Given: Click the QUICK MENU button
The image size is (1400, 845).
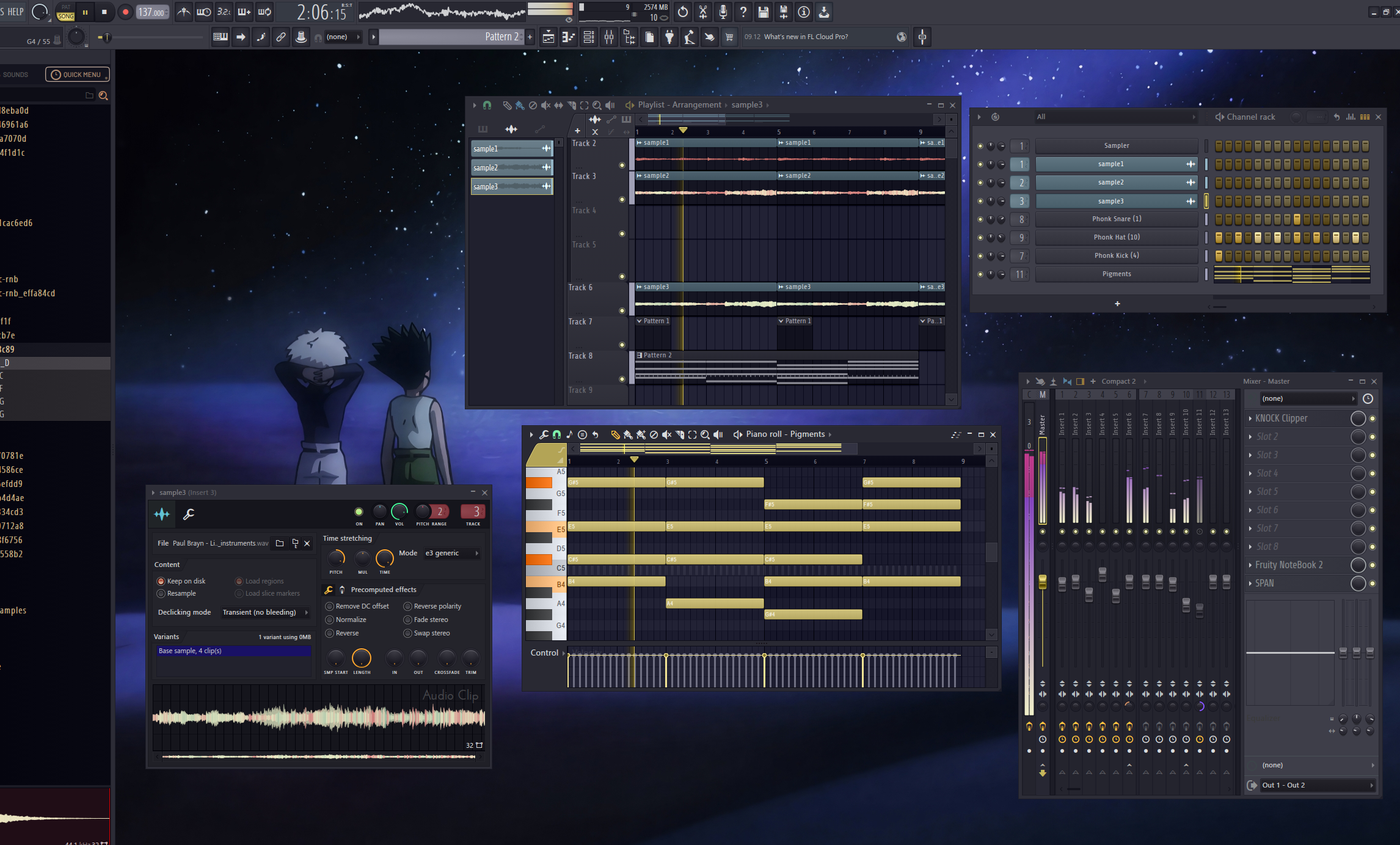Looking at the screenshot, I should click(77, 75).
